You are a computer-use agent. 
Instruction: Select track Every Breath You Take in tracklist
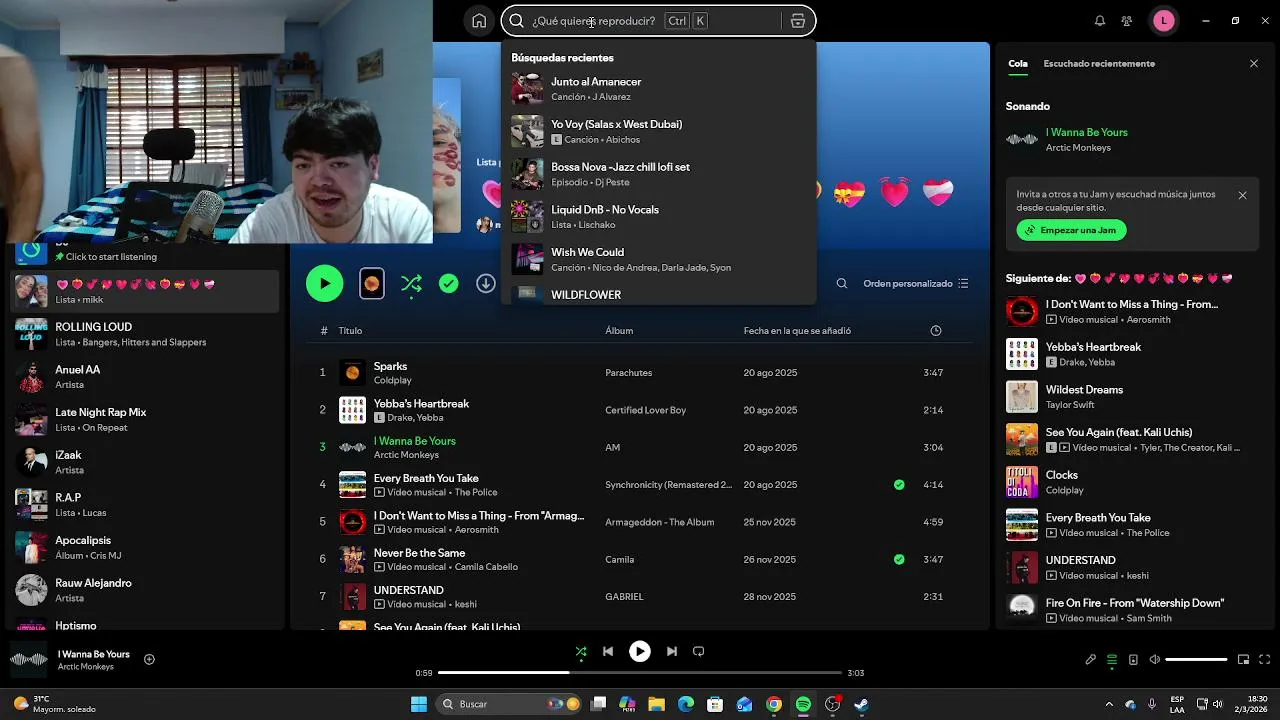tap(640, 485)
